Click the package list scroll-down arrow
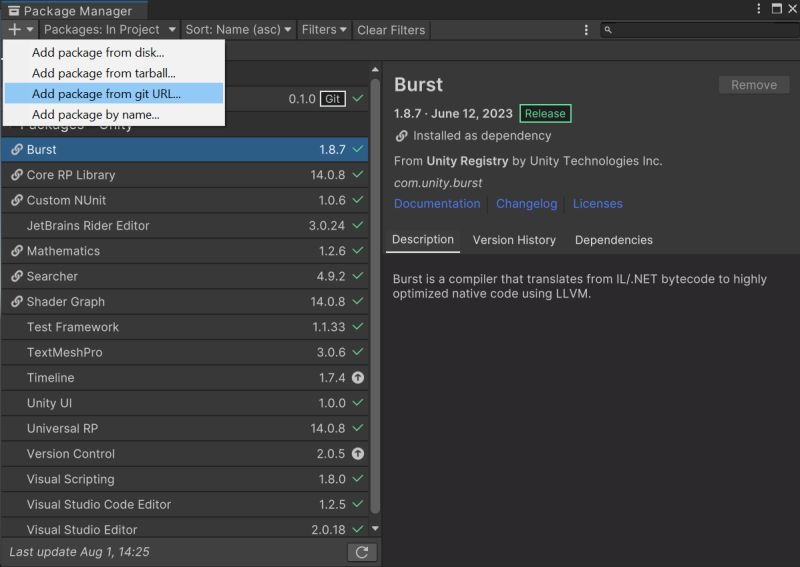Image resolution: width=800 pixels, height=567 pixels. (376, 529)
